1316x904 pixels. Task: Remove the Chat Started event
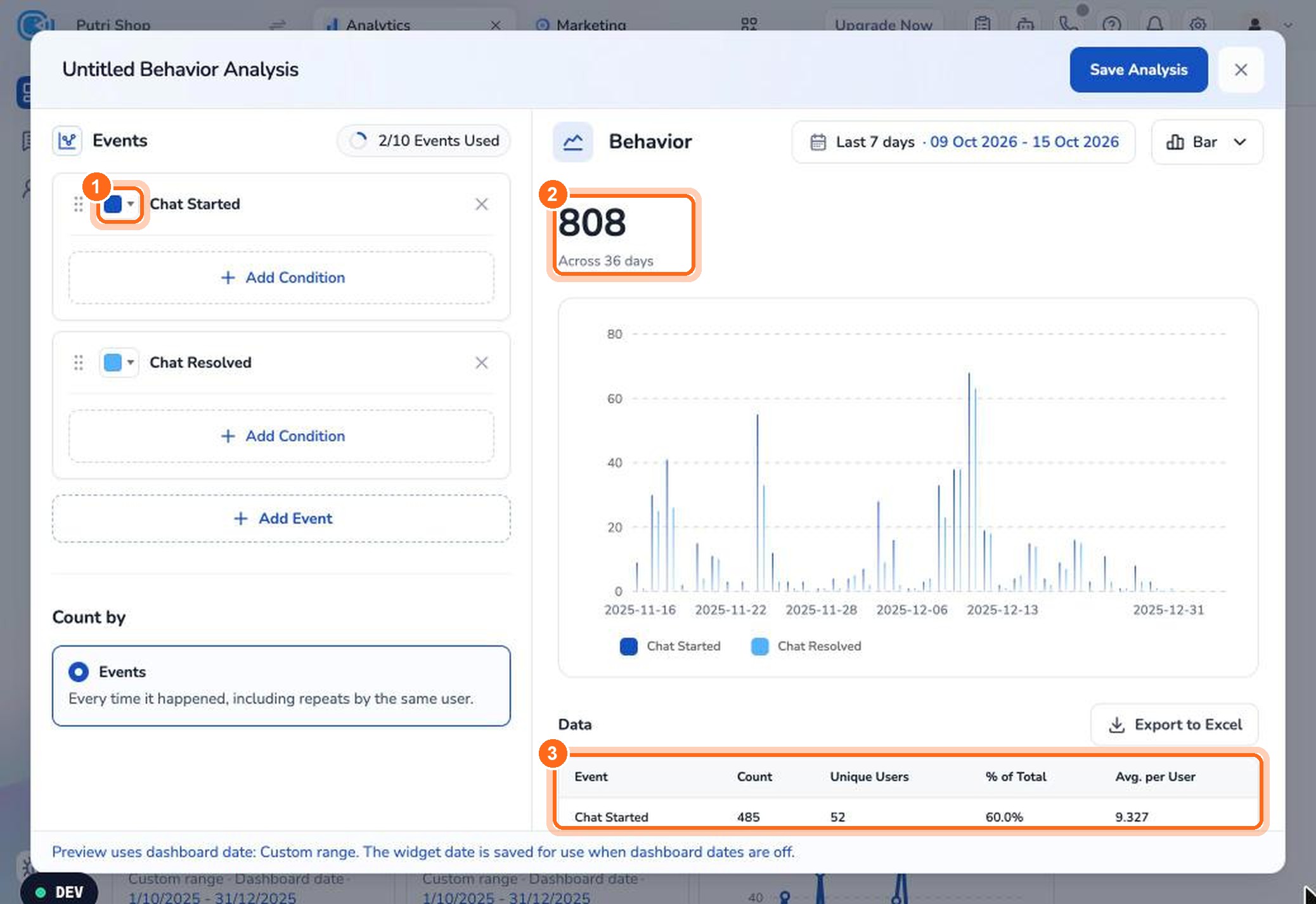pyautogui.click(x=482, y=204)
